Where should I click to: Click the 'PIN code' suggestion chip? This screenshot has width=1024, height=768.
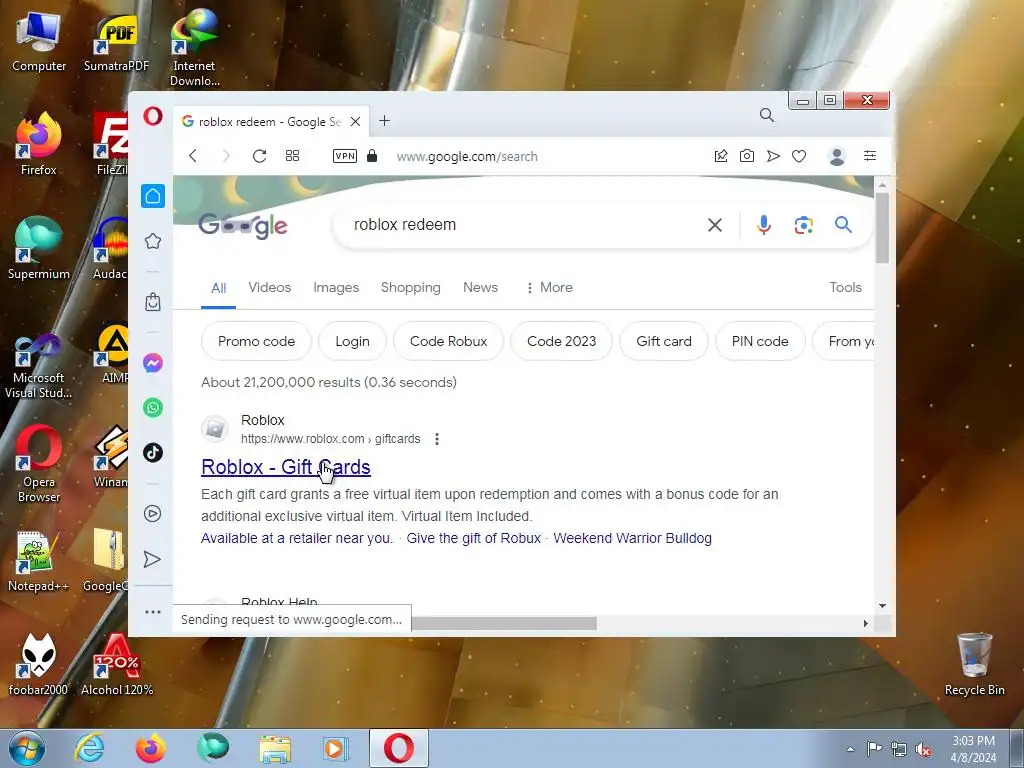point(760,341)
